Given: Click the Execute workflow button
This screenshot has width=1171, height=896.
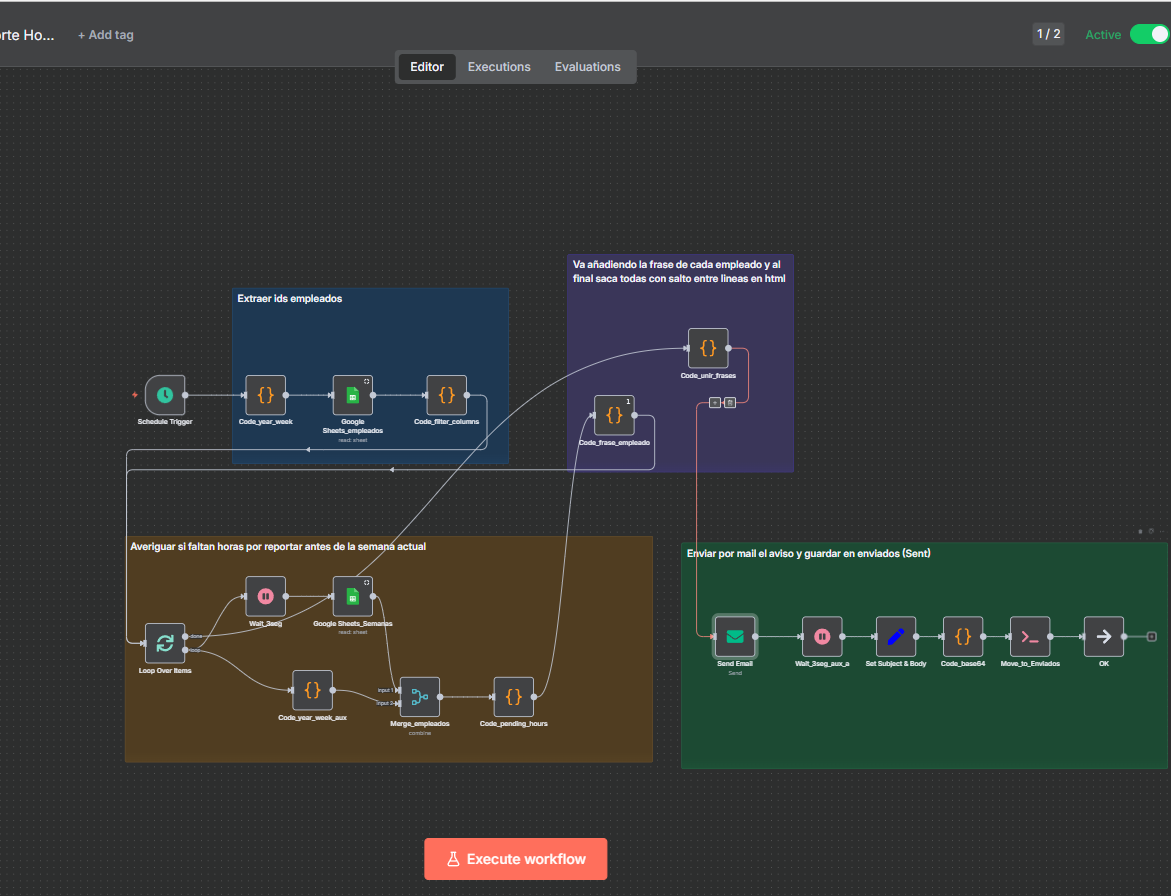Looking at the screenshot, I should pyautogui.click(x=515, y=859).
